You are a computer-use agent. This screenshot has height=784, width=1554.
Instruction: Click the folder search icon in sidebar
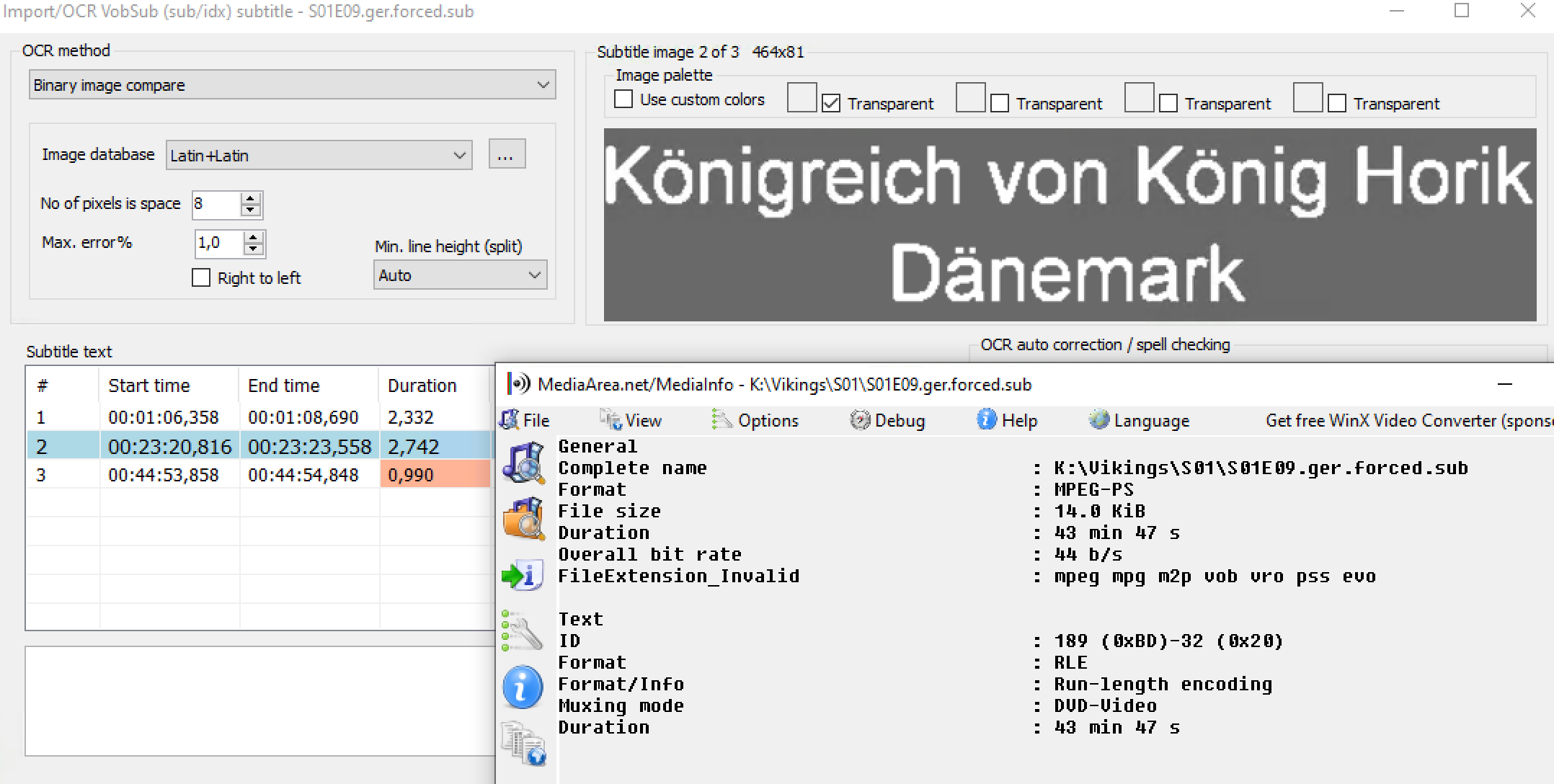click(523, 519)
